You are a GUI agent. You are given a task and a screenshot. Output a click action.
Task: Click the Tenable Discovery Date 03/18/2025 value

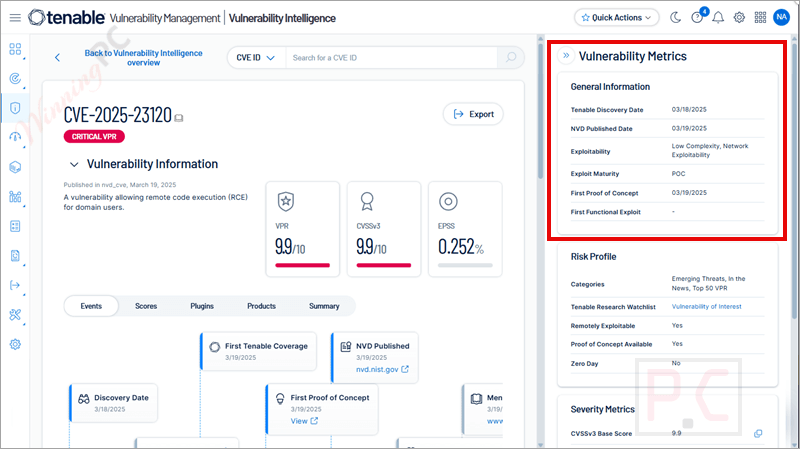(689, 109)
